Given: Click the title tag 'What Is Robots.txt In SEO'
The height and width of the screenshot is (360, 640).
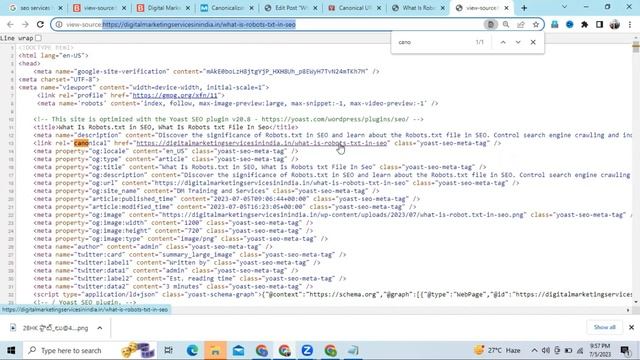Looking at the screenshot, I should tap(166, 127).
